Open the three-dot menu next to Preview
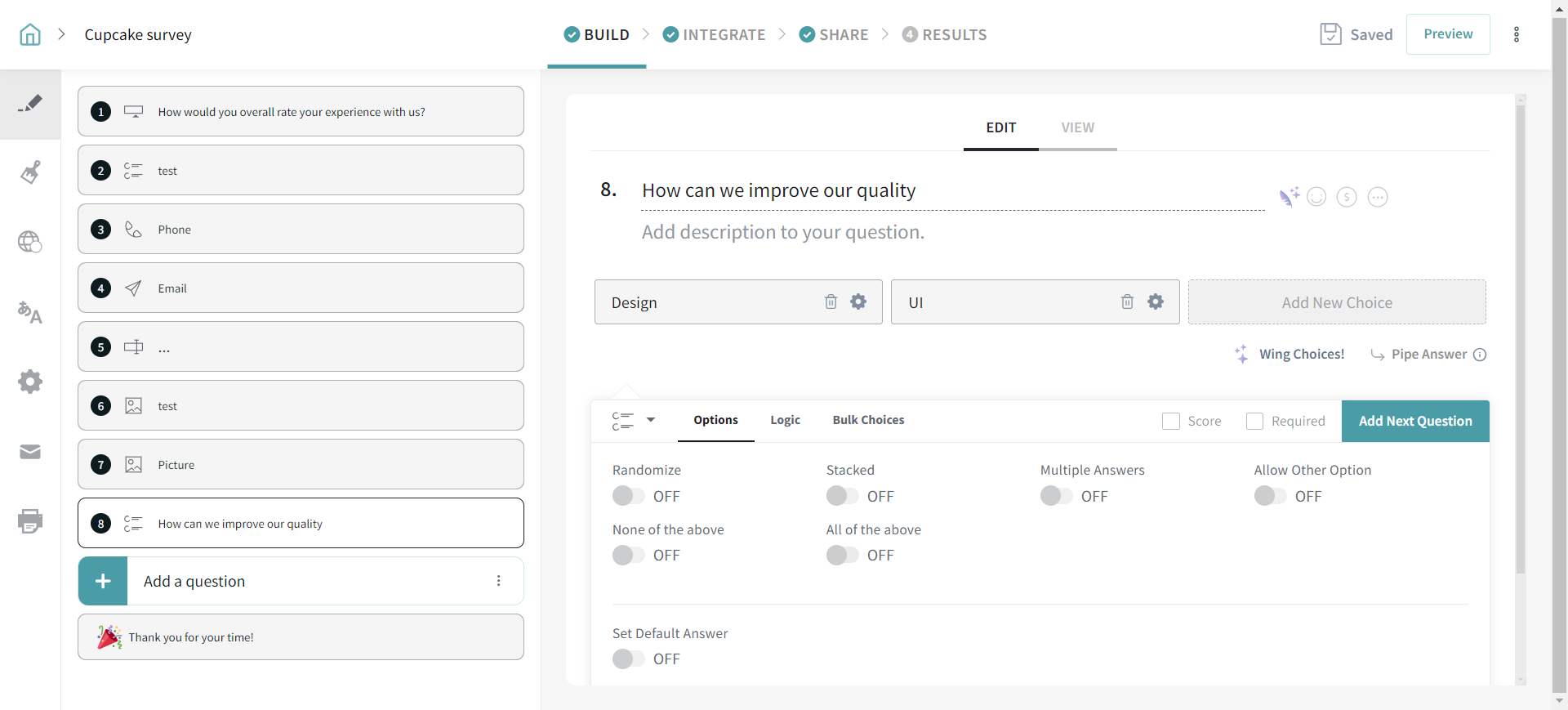The width and height of the screenshot is (1568, 710). pos(1517,34)
